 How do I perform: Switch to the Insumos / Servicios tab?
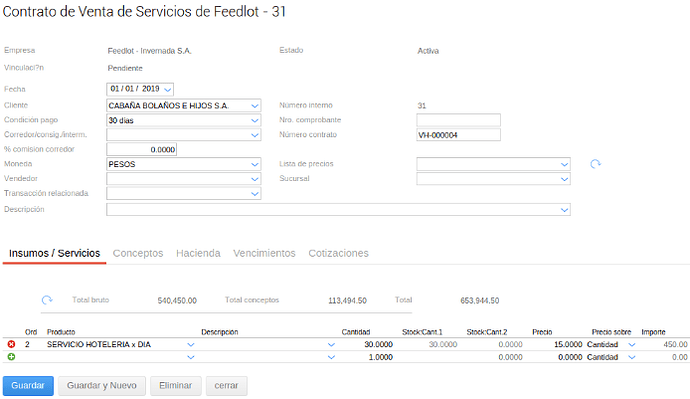55,253
